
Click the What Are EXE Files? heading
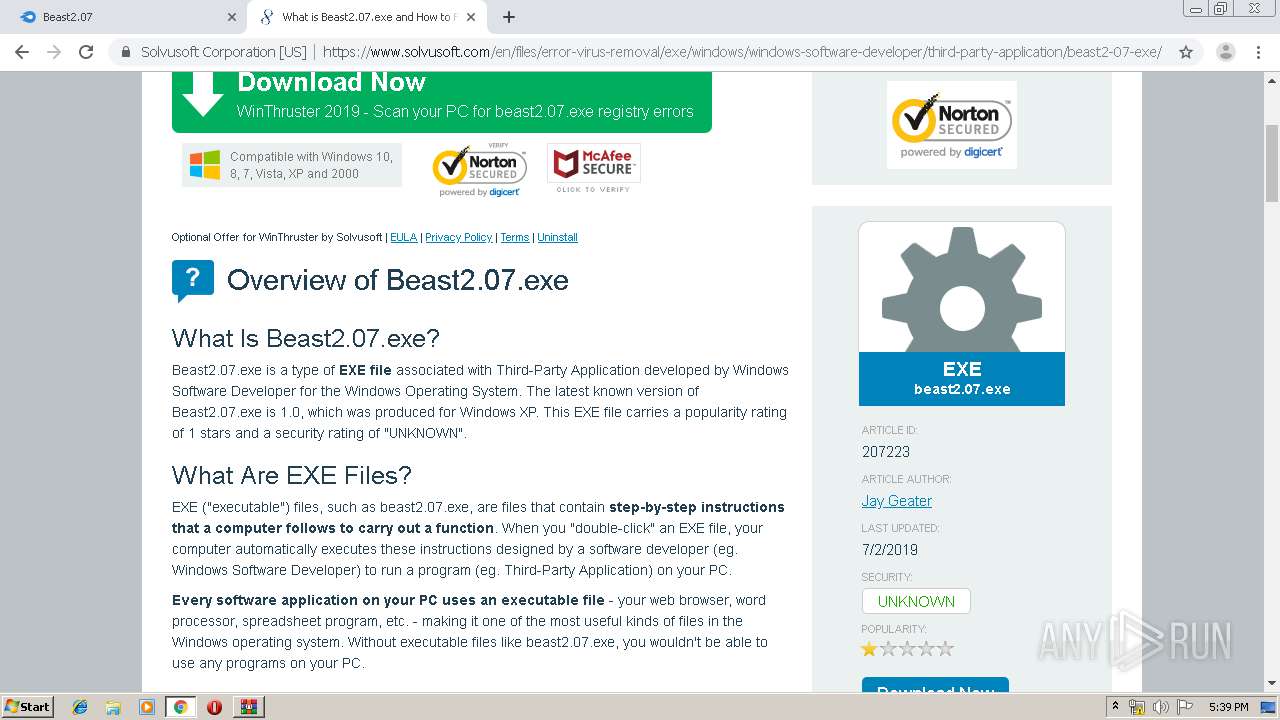click(x=292, y=475)
